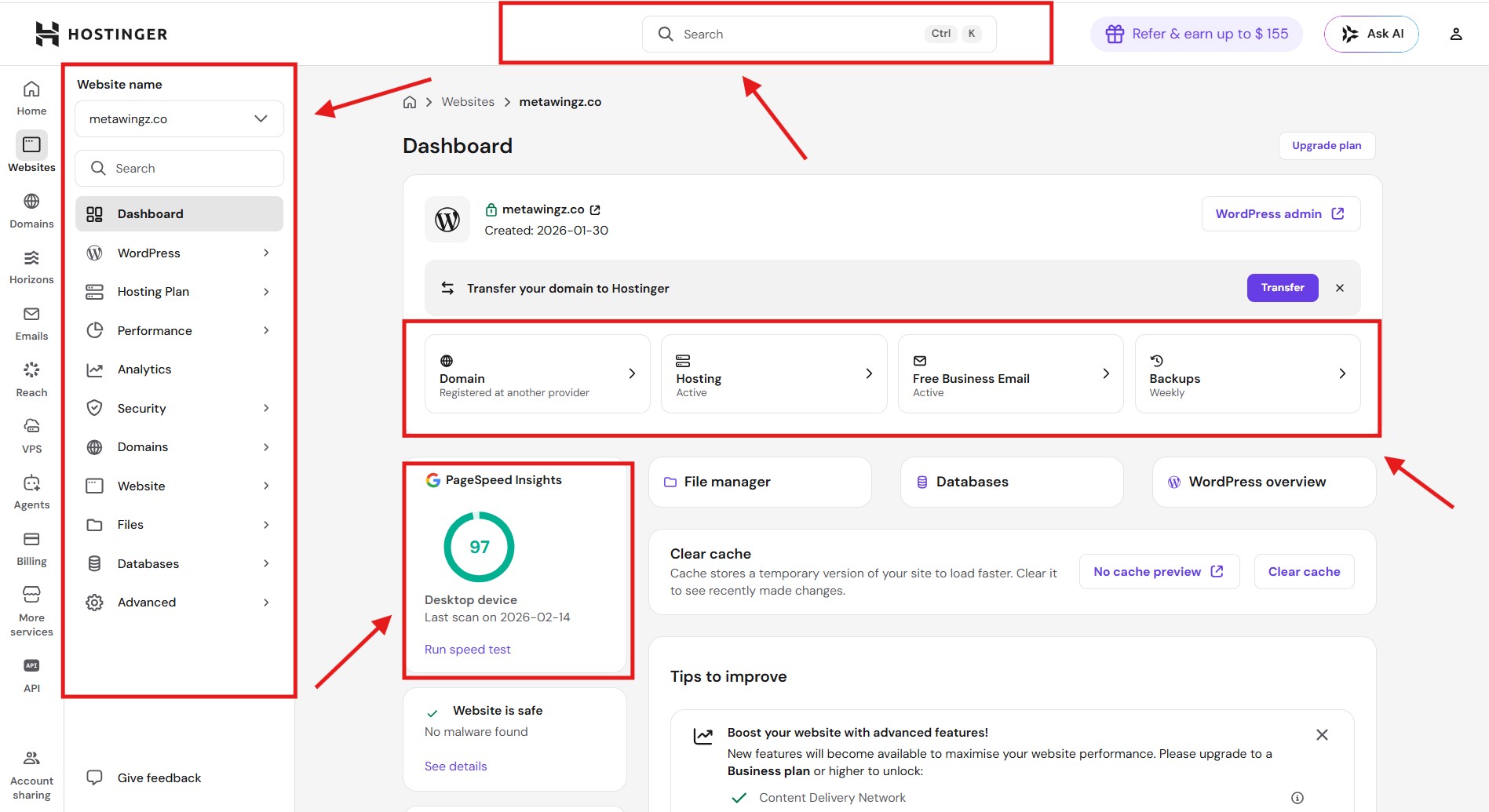Click the Hostinger logo
1489x812 pixels.
pyautogui.click(x=101, y=34)
